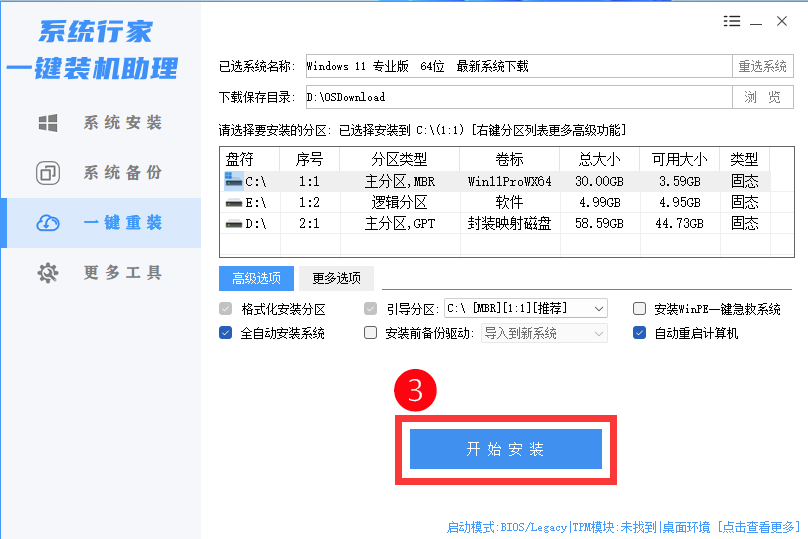Open the 系统安装 section
Image resolution: width=808 pixels, height=539 pixels.
point(100,123)
